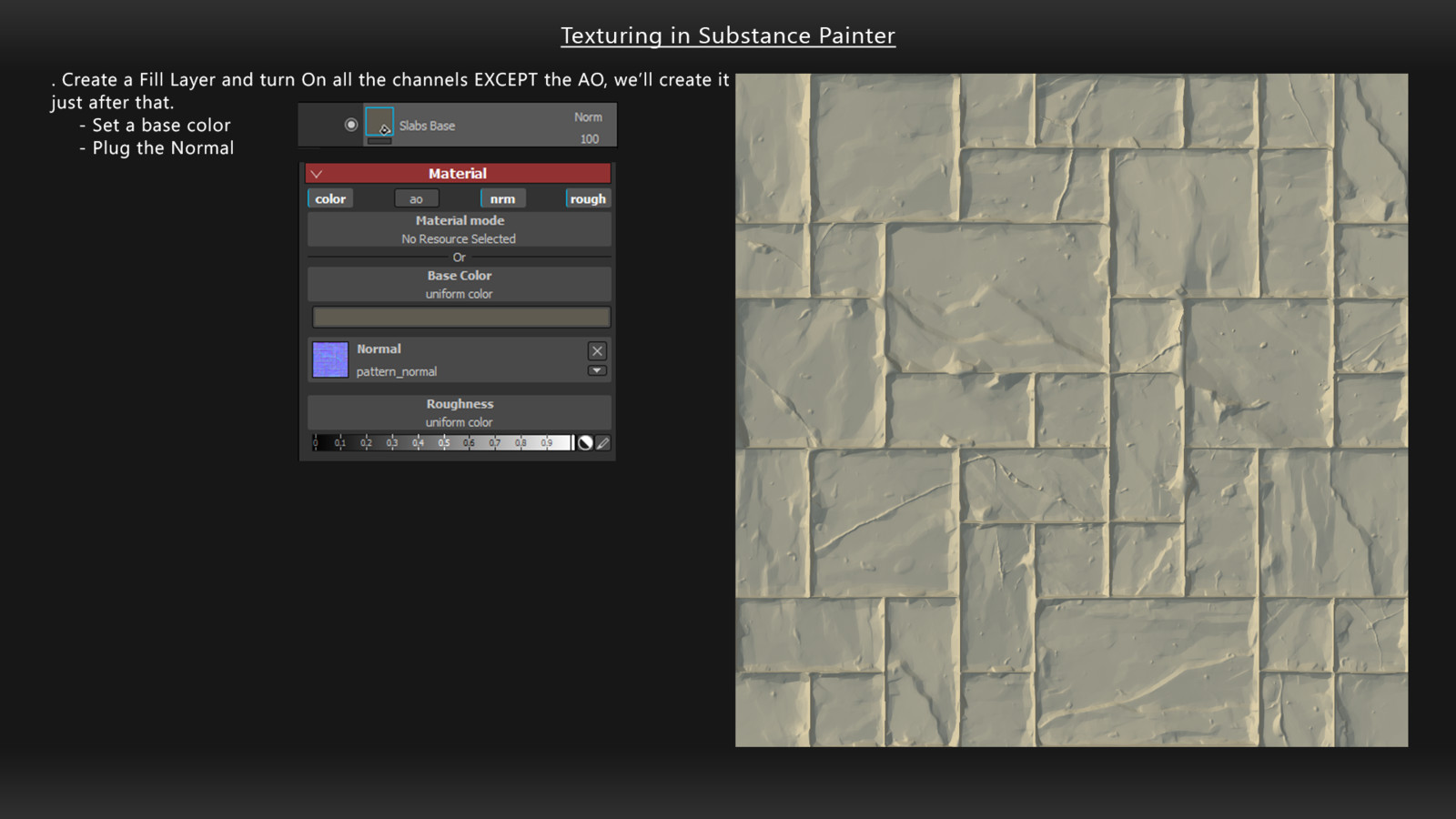Toggle the nrm channel button
Viewport: 1456px width, 819px height.
click(502, 198)
